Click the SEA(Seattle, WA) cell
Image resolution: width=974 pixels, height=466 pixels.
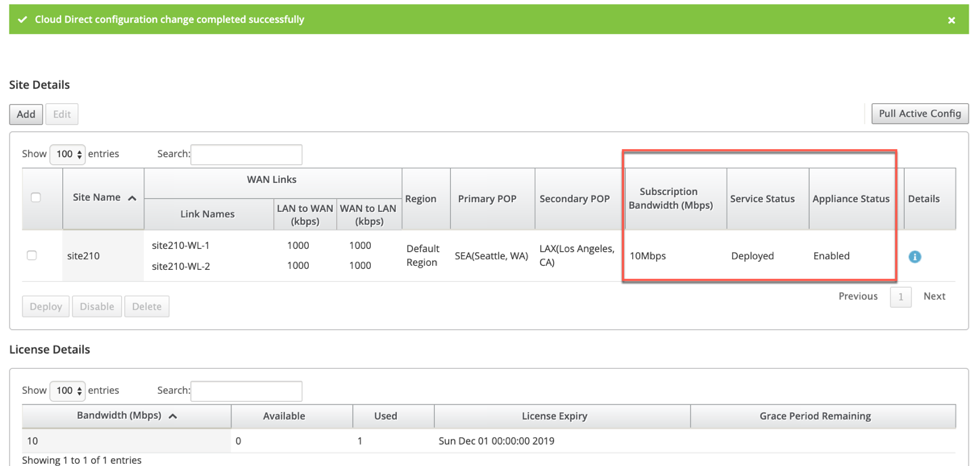[491, 255]
